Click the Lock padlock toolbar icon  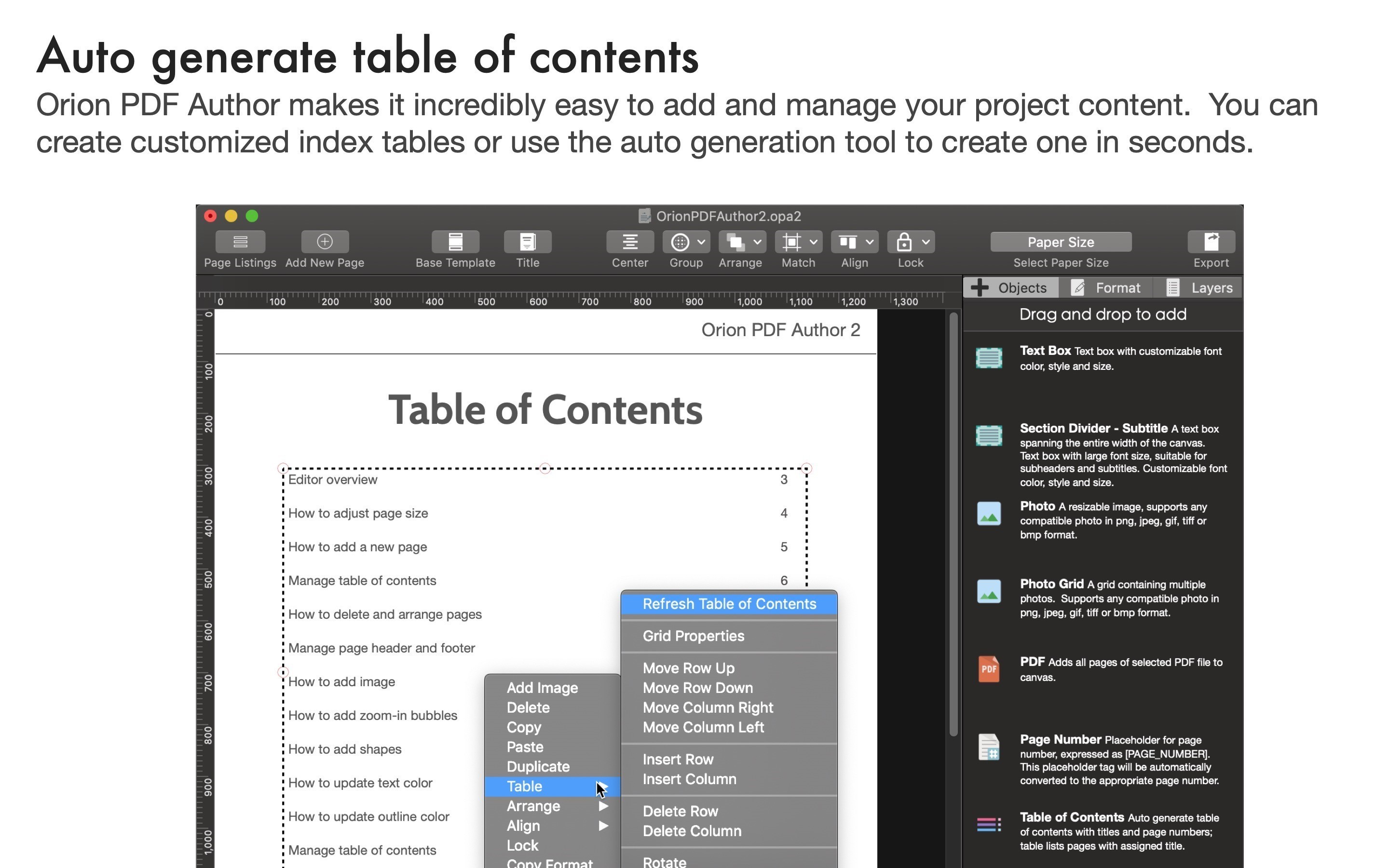pyautogui.click(x=904, y=242)
